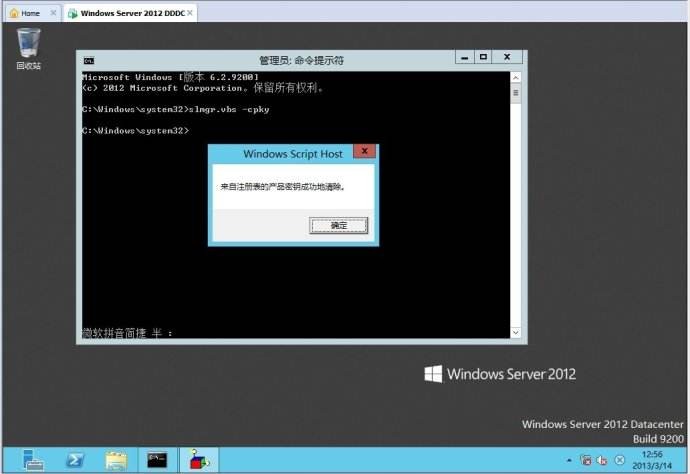Close the Windows Script Host dialog
Image resolution: width=690 pixels, height=474 pixels.
tap(364, 151)
